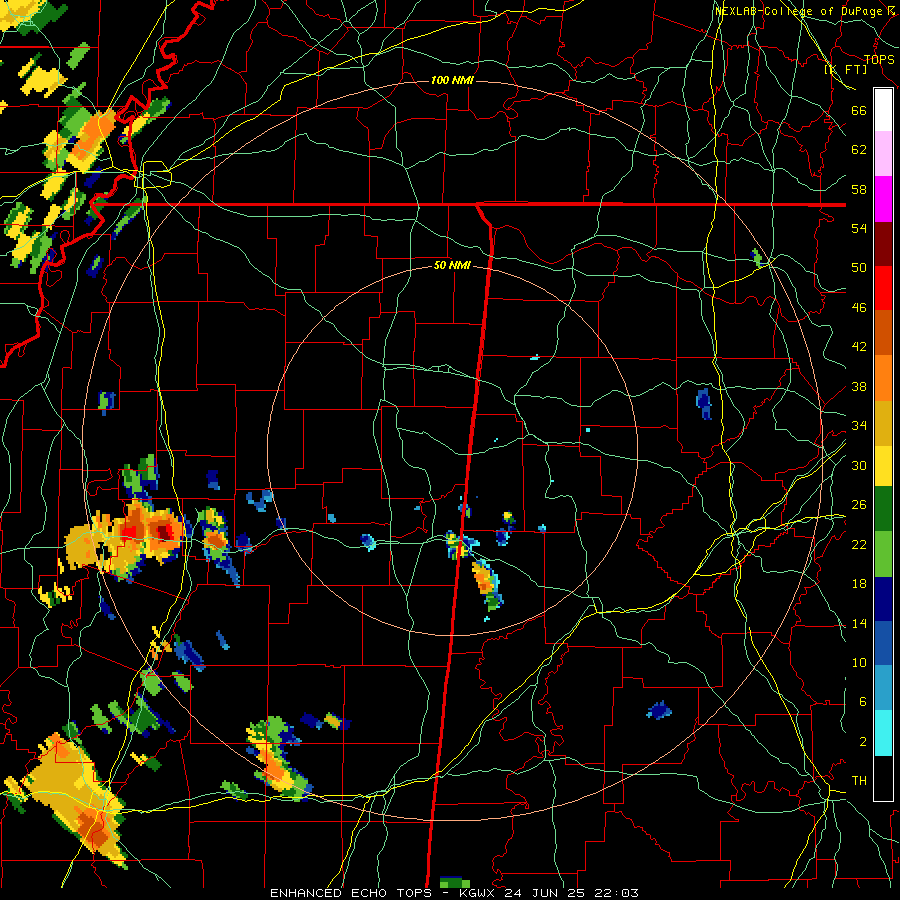Image resolution: width=900 pixels, height=900 pixels.
Task: Click the legend value 38
Action: (x=859, y=386)
